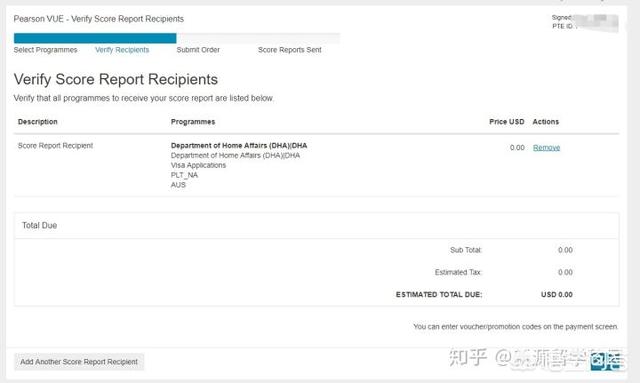Click the Score Report Recipient cell
Screen dimensions: 640x383
coord(56,146)
